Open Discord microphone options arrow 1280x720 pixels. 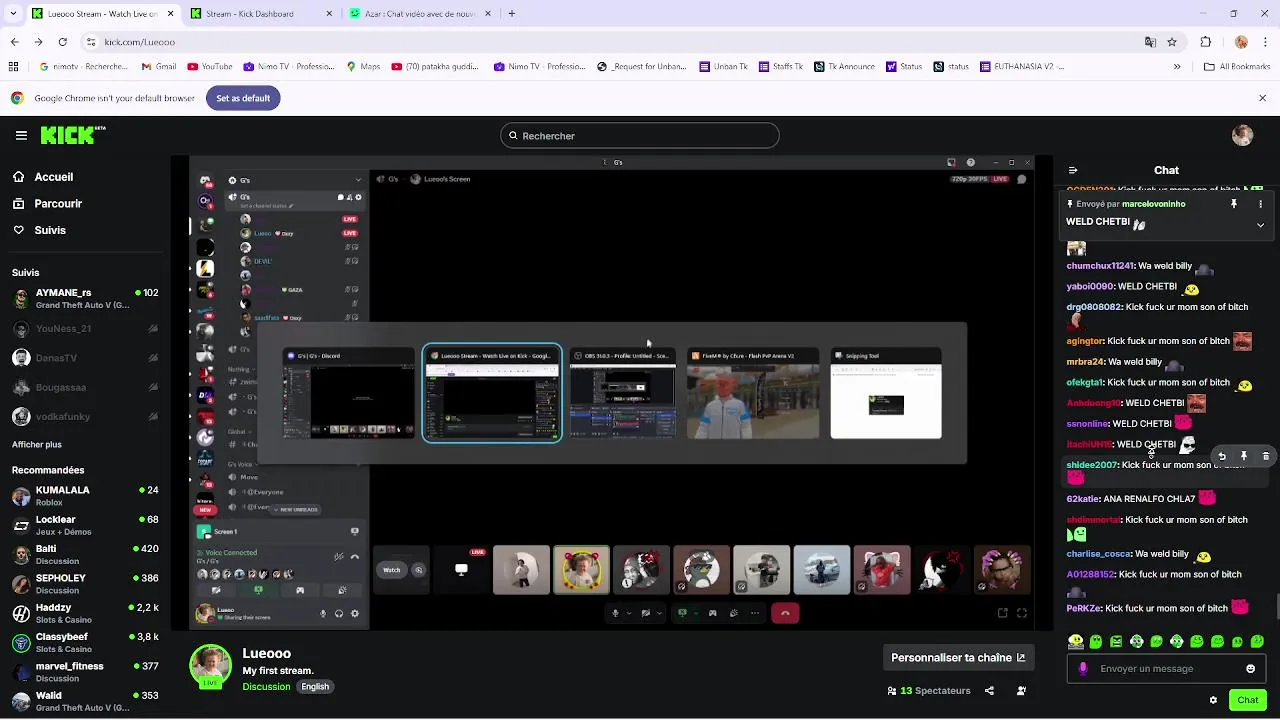[628, 613]
